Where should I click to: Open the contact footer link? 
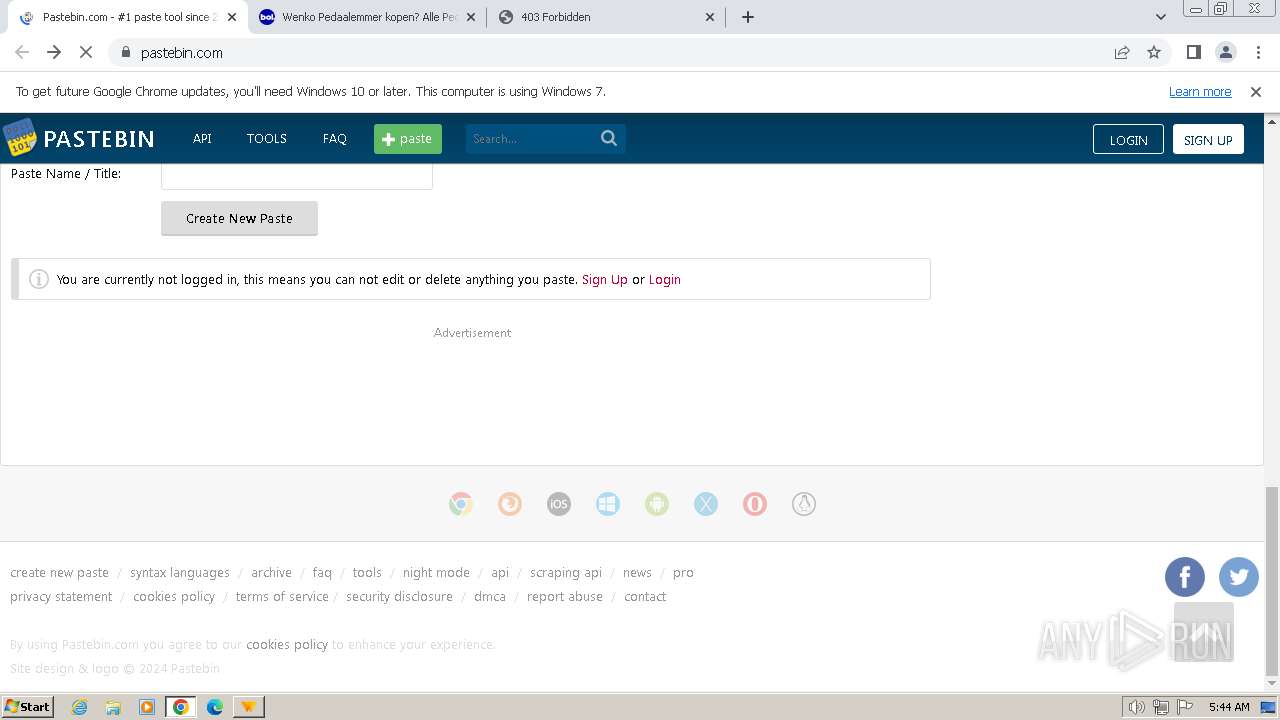[645, 597]
